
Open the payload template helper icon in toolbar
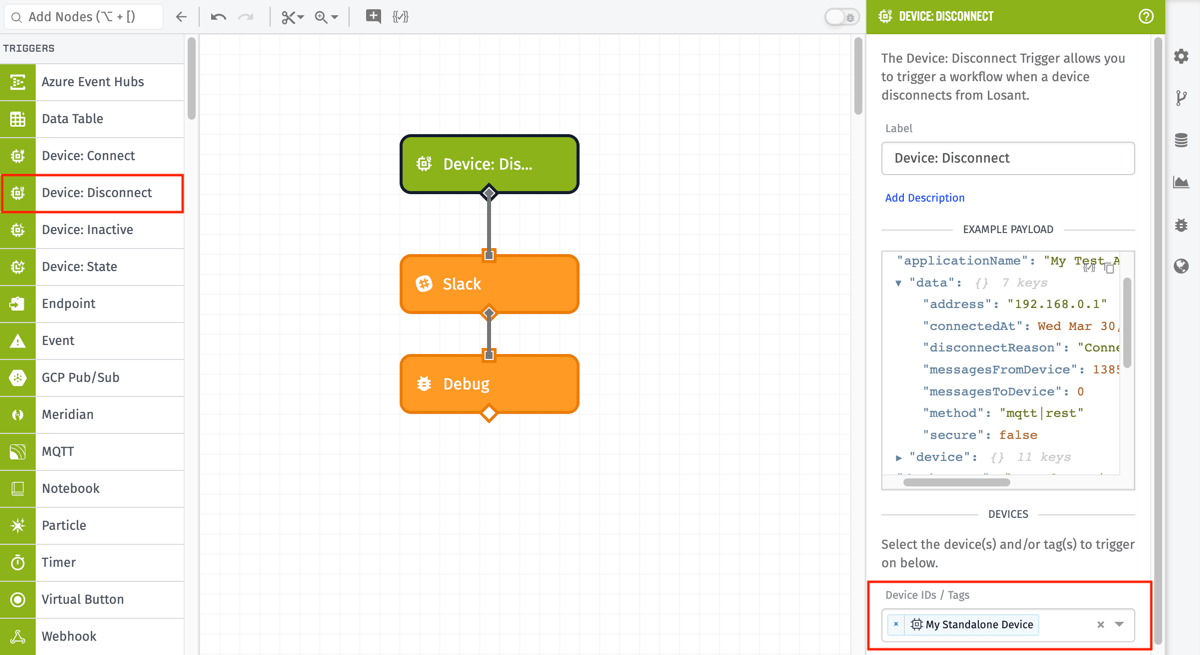(401, 16)
